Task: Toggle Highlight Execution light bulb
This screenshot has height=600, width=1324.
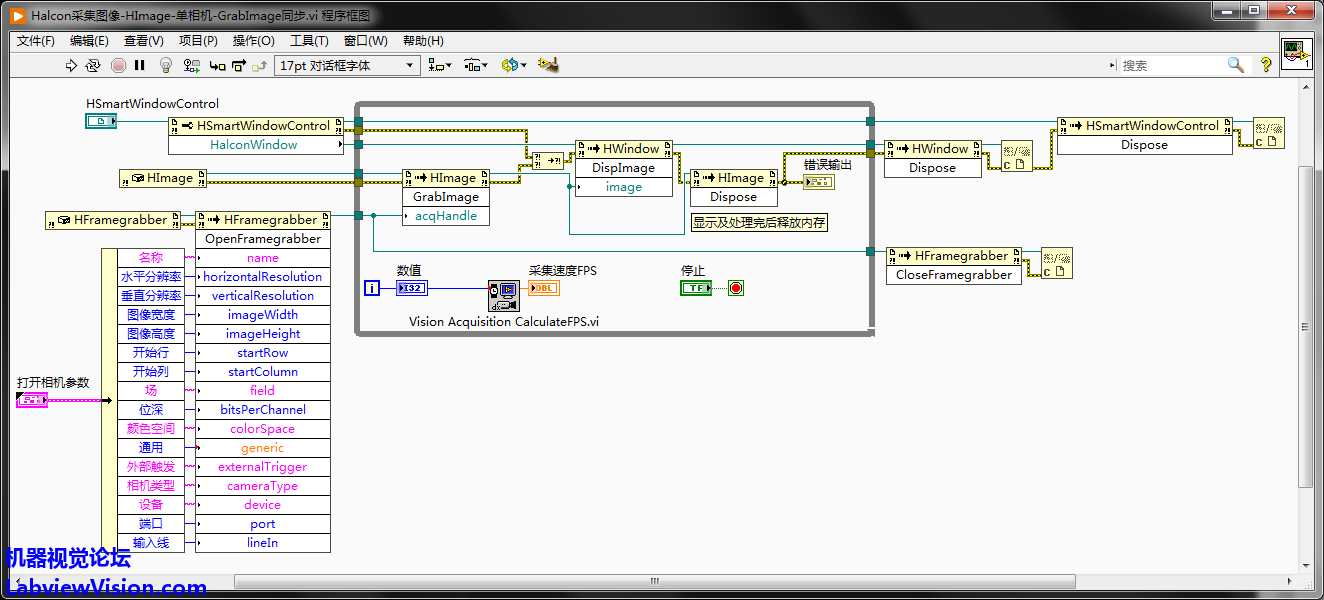Action: tap(166, 65)
